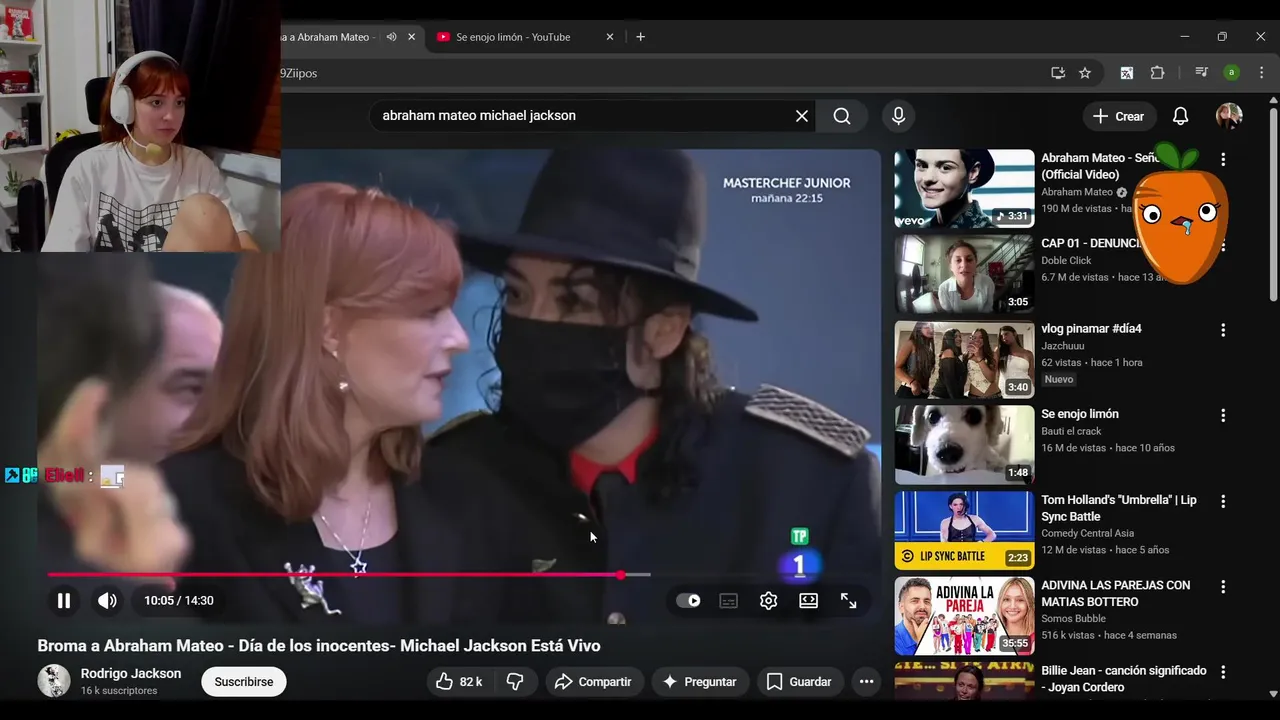Open player settings gear icon

(768, 601)
